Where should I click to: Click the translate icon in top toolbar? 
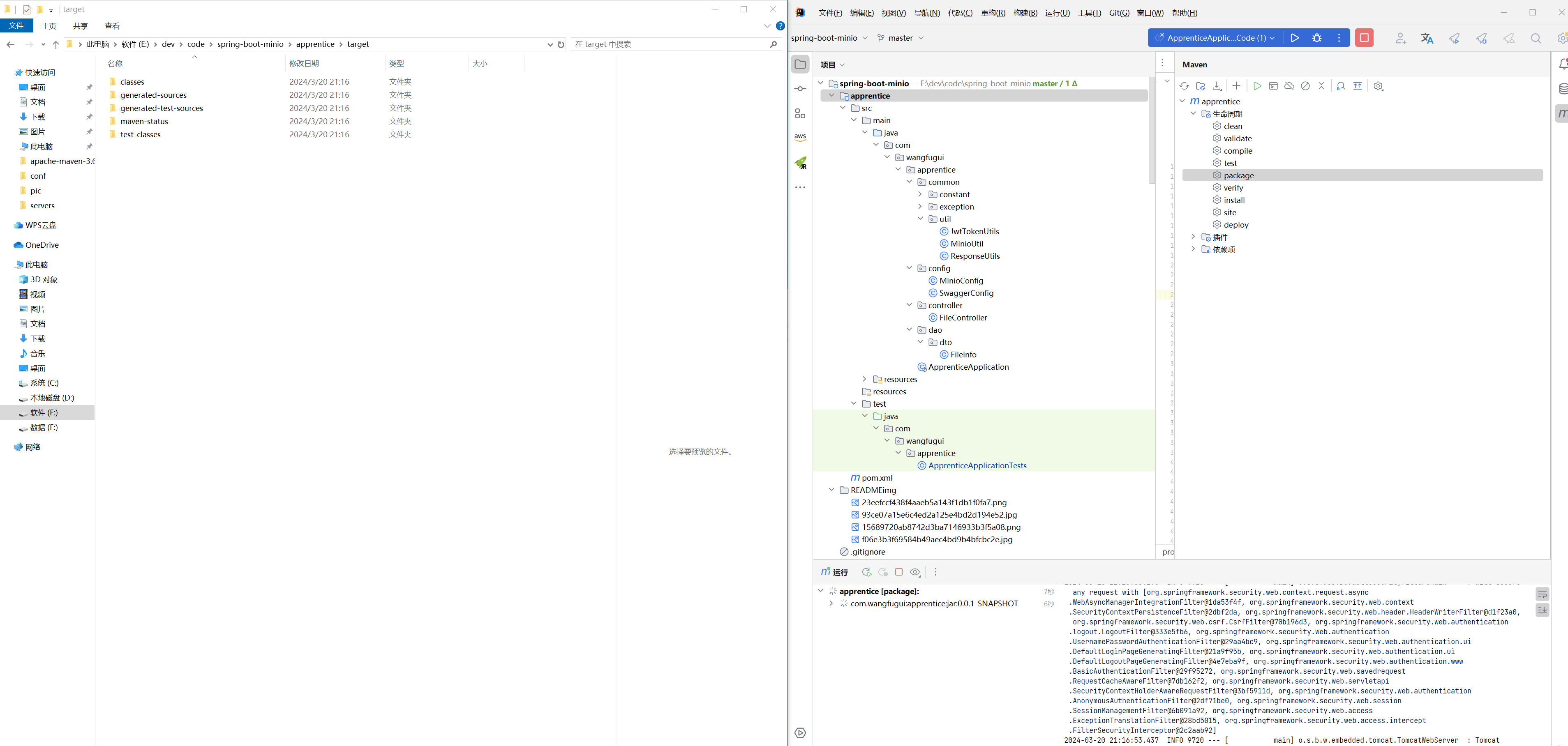1427,38
